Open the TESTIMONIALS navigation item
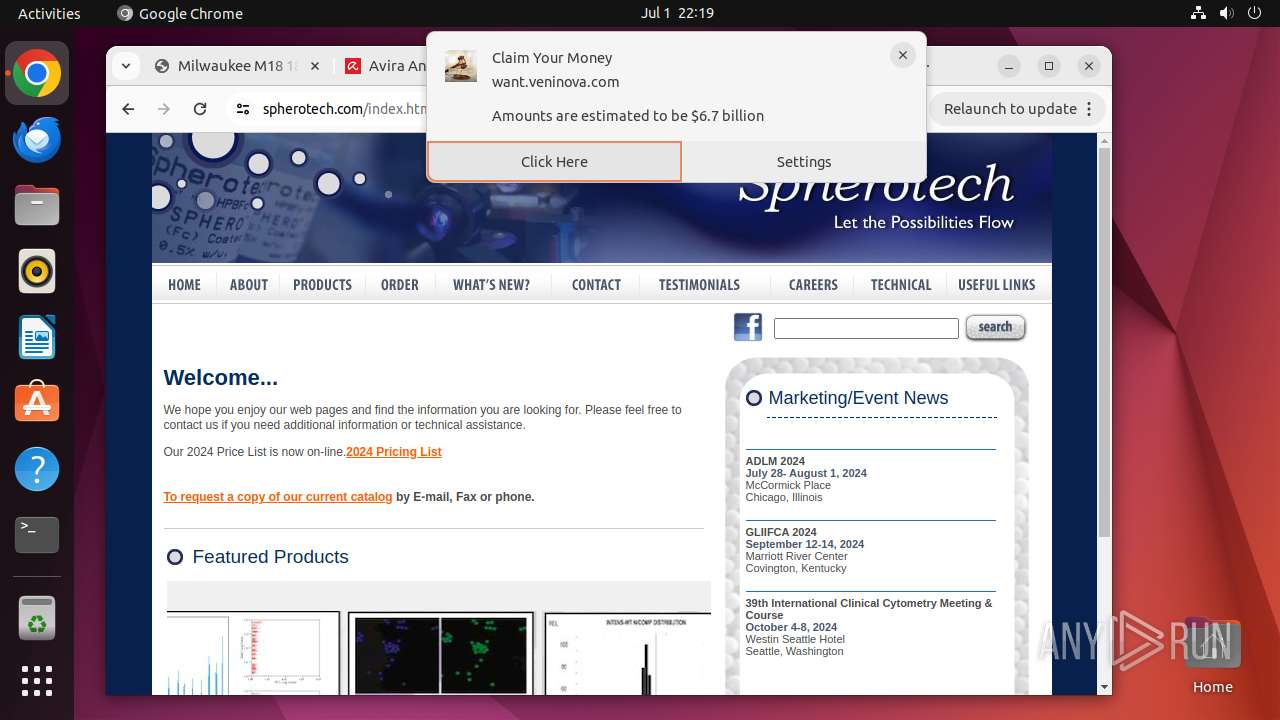Screen dimensions: 1280x720 click(x=699, y=285)
